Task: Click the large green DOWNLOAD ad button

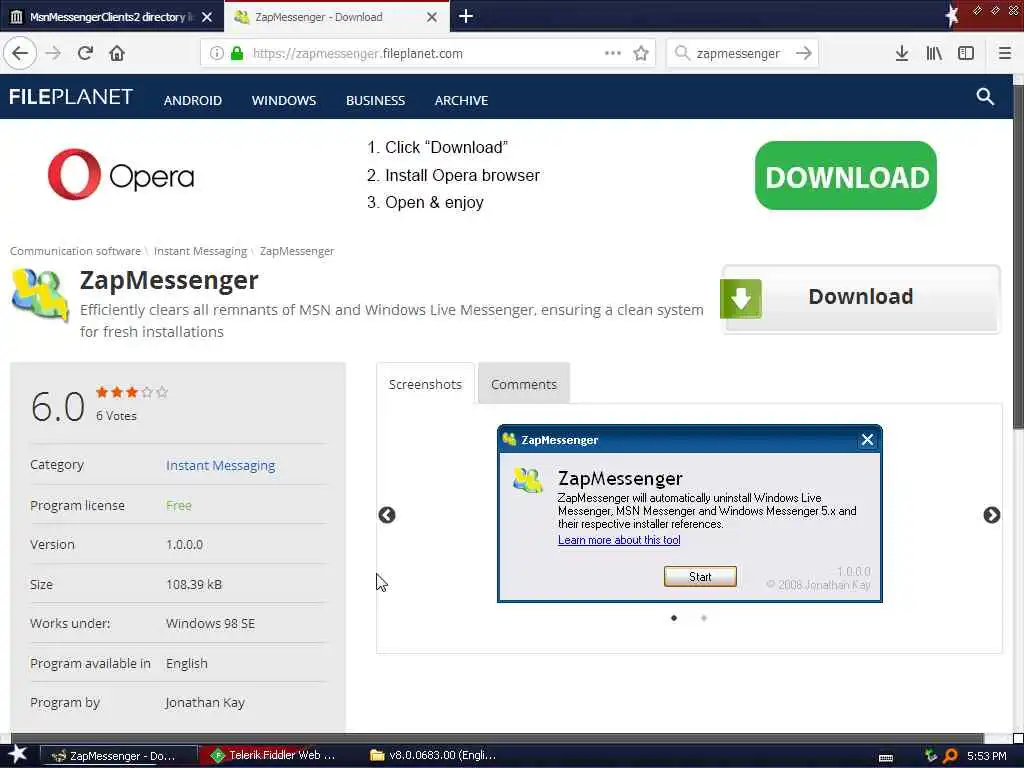Action: (846, 176)
